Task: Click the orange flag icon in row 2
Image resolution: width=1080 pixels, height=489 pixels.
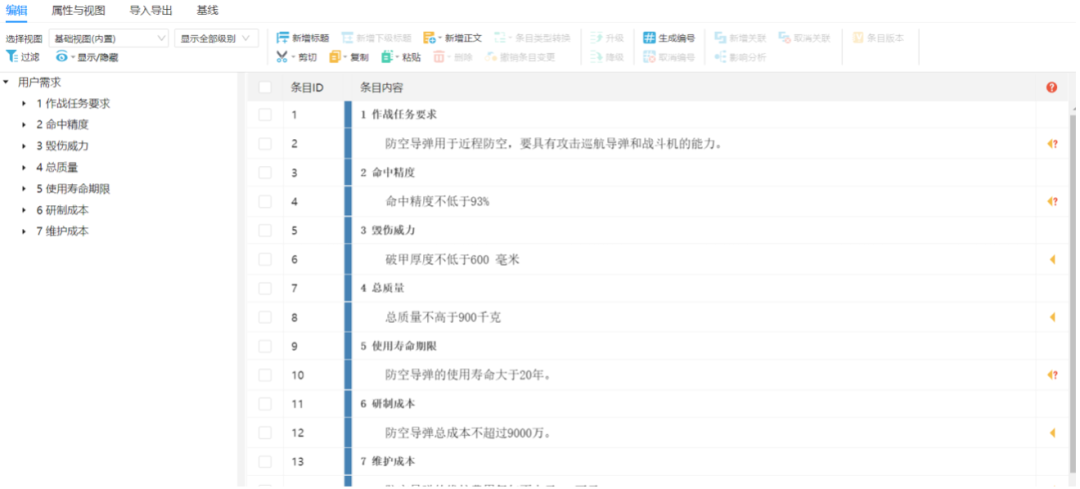Action: pyautogui.click(x=1052, y=144)
